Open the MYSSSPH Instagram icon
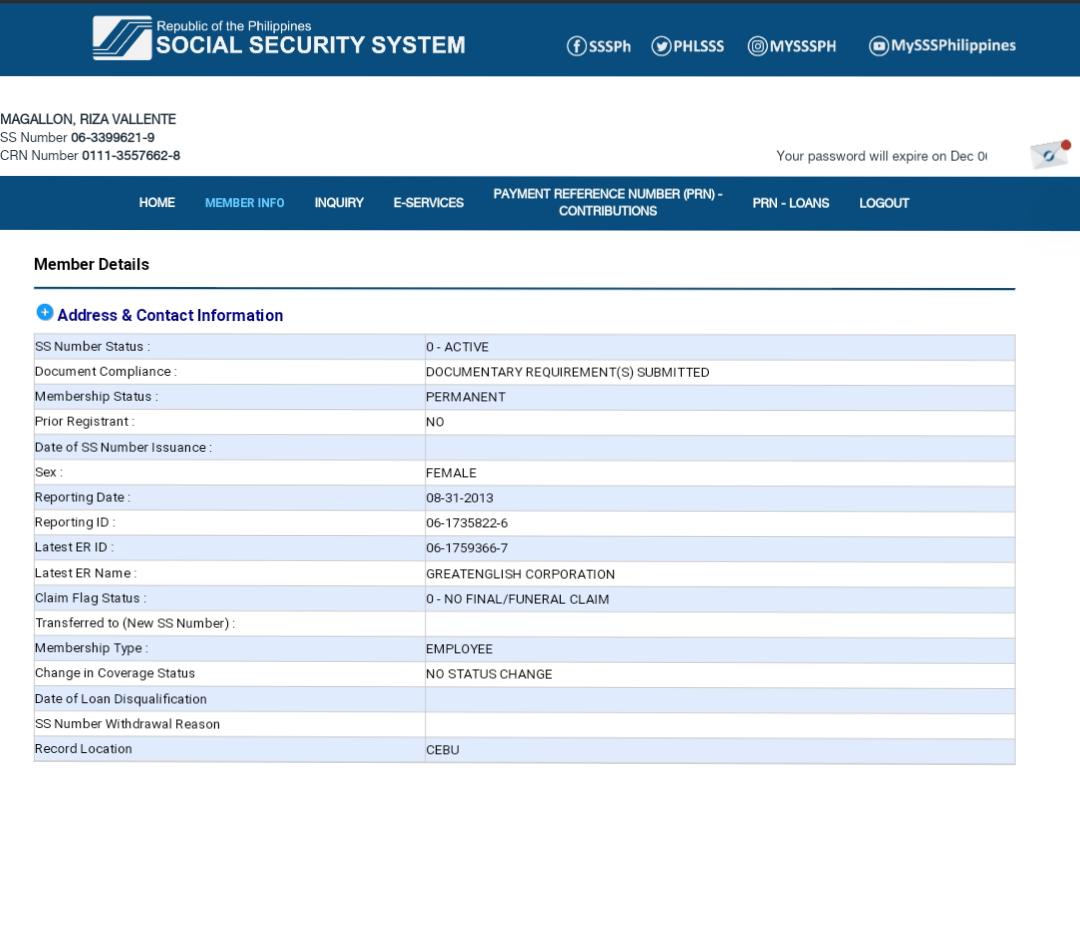 point(758,46)
